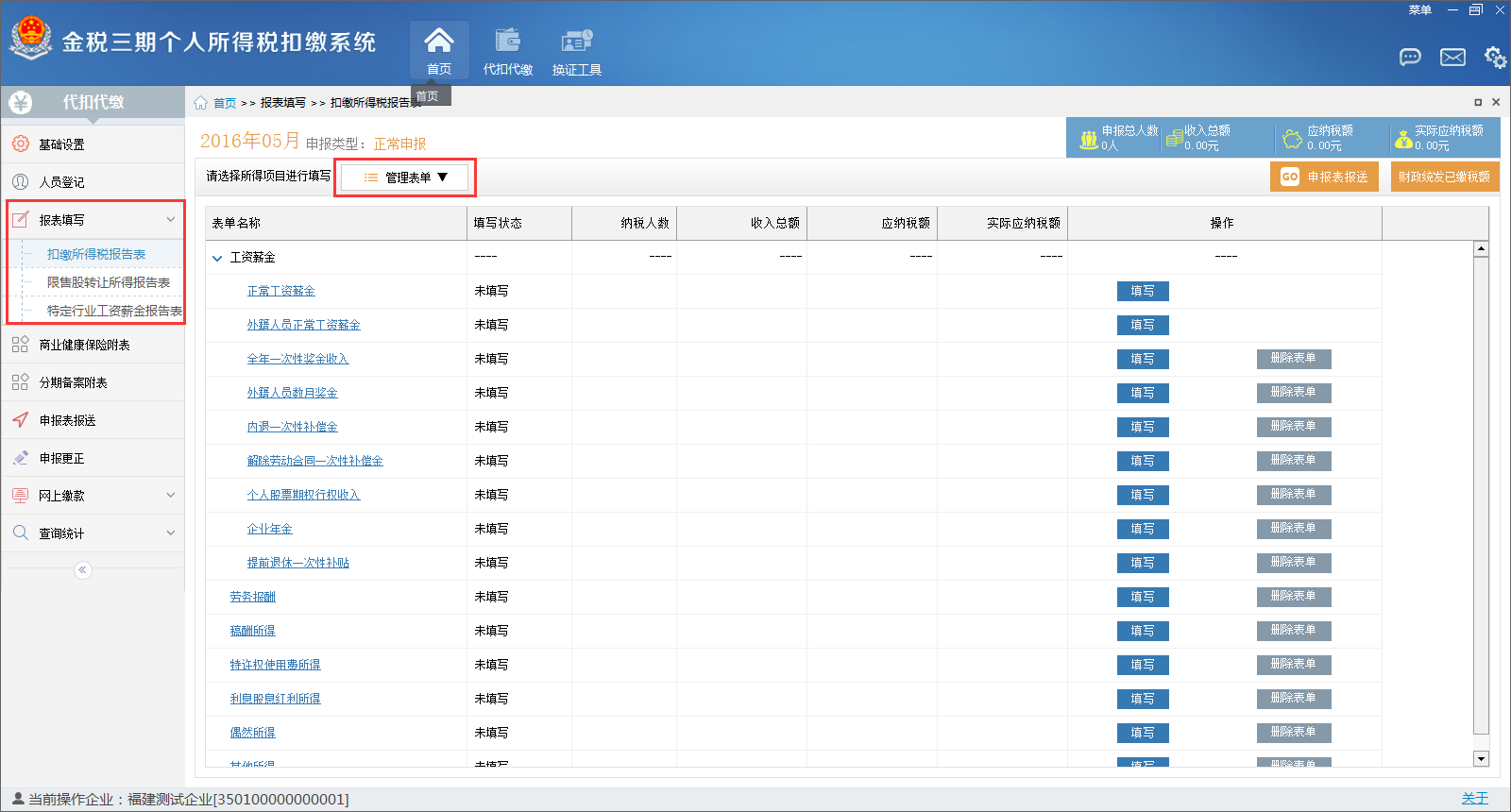This screenshot has height=812, width=1511.
Task: Open the mail envelope icon
Action: coord(1452,58)
